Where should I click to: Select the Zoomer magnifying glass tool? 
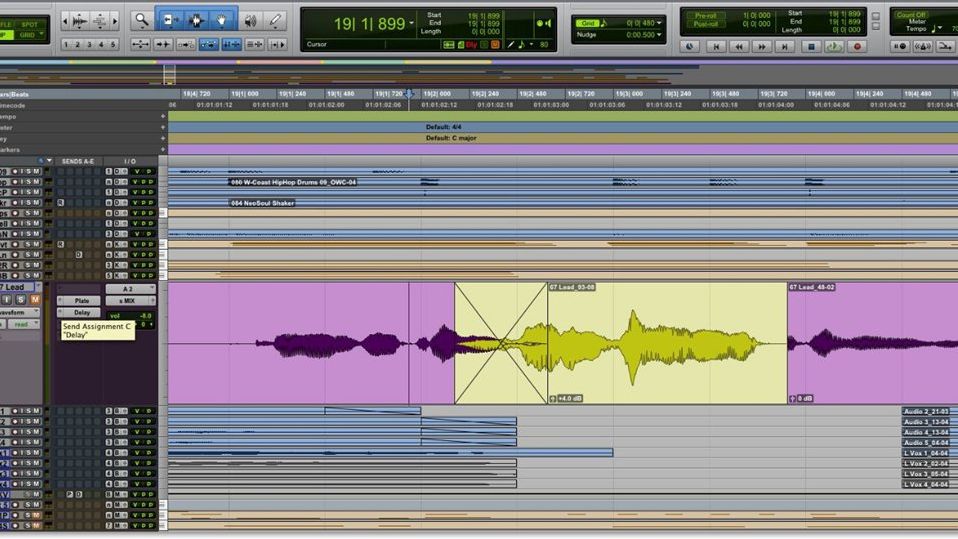pyautogui.click(x=142, y=20)
